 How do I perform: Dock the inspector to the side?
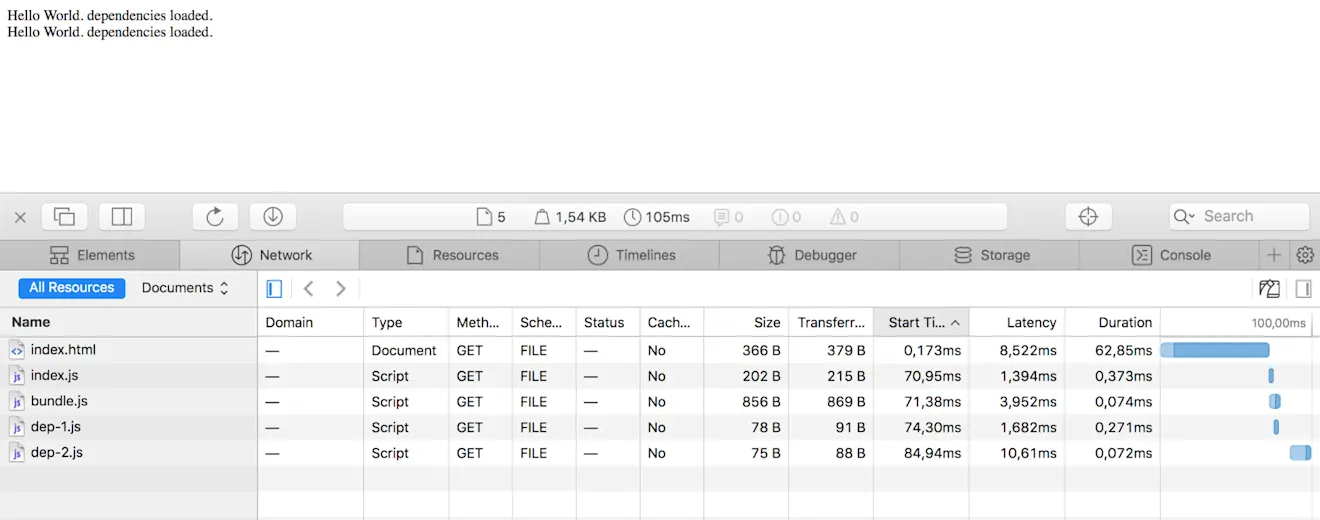coord(122,216)
